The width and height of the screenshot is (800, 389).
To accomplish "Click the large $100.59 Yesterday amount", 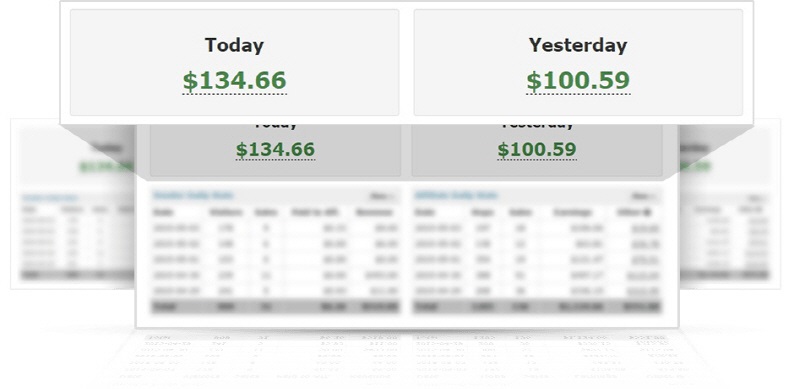I will click(578, 81).
